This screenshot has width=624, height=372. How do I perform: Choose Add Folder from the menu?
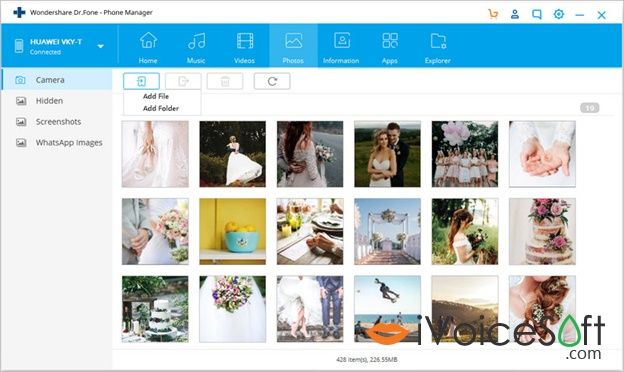[x=161, y=108]
